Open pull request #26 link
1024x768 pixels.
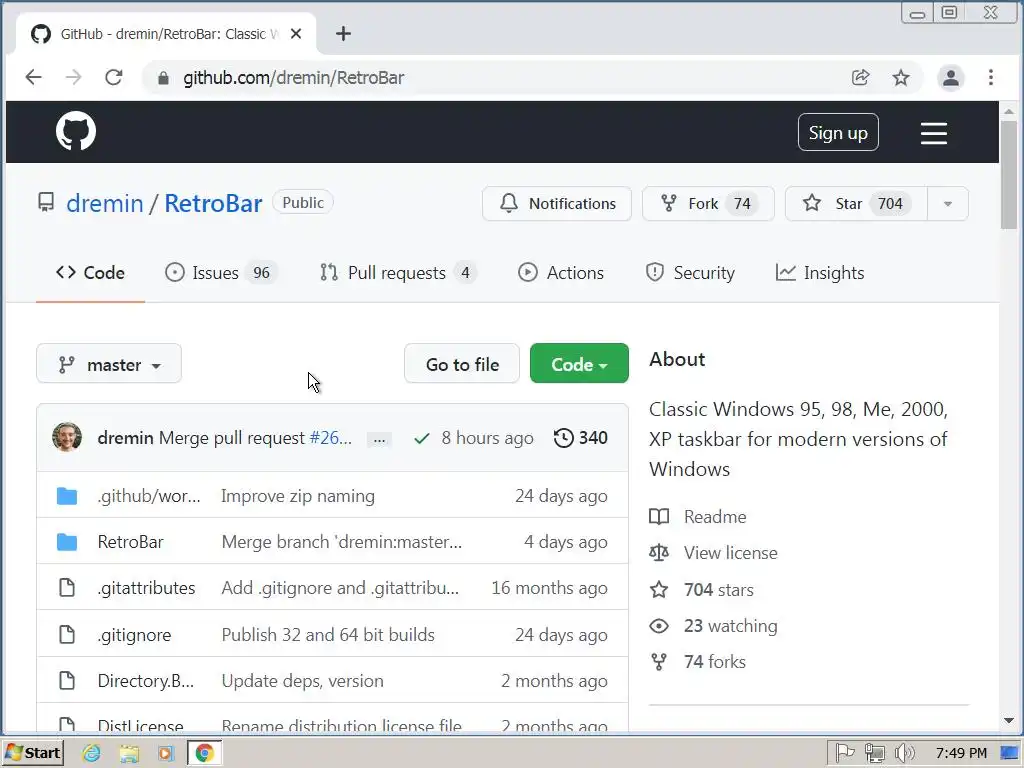tap(330, 438)
